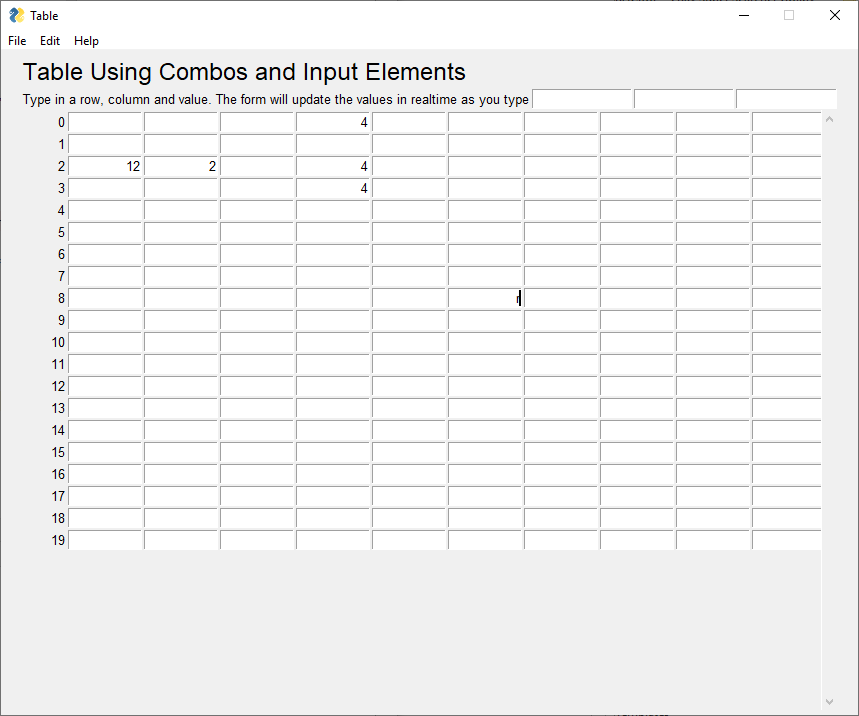Select the cell containing 2 in row 2
This screenshot has width=859, height=716.
point(181,166)
